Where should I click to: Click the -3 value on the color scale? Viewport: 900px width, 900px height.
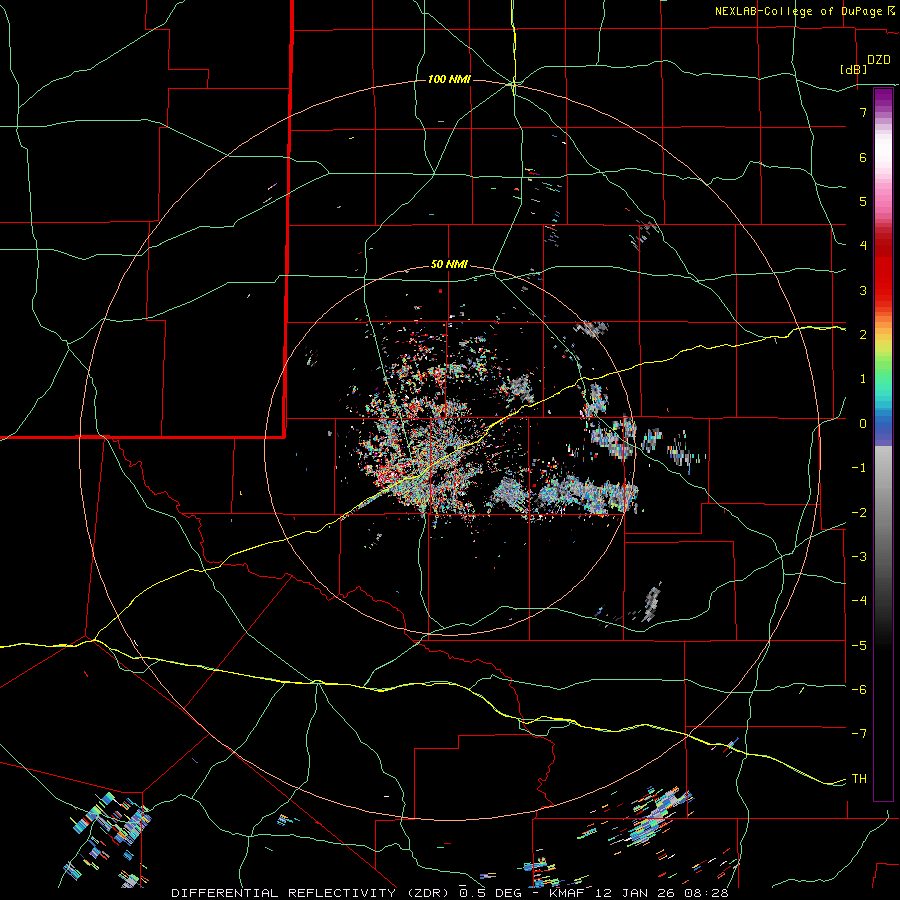click(859, 557)
